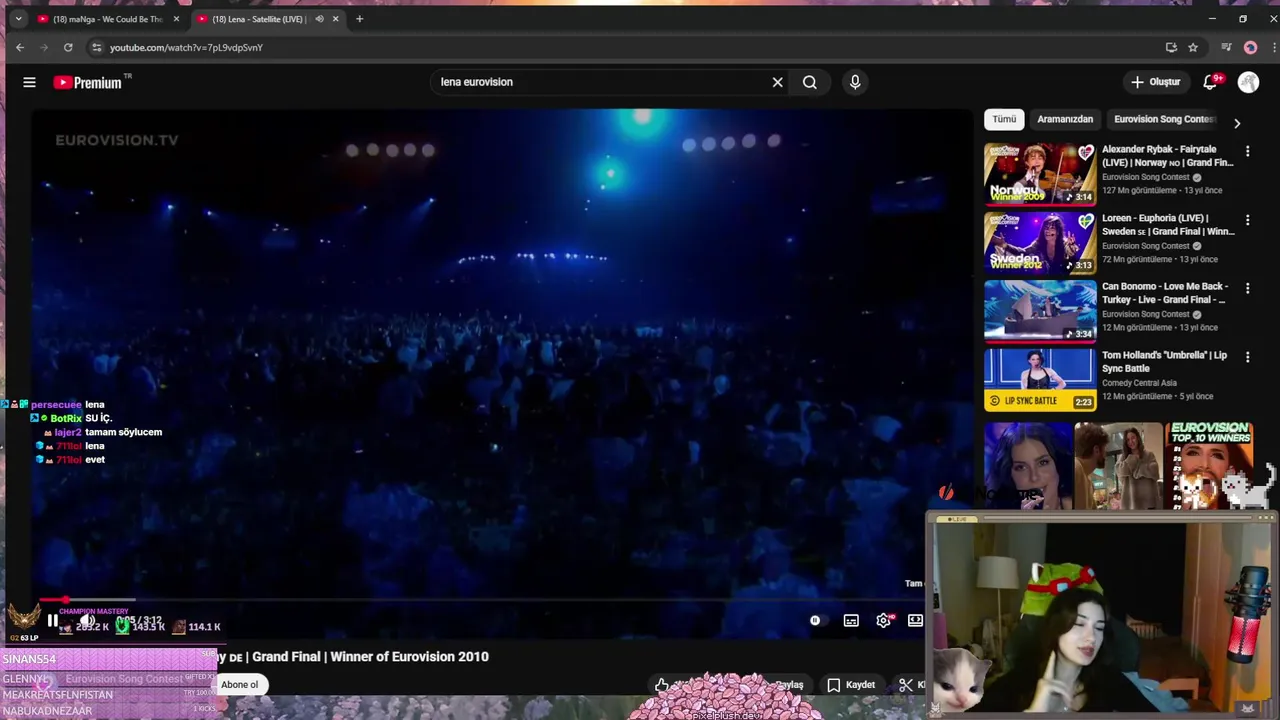The image size is (1280, 720).
Task: Click the Abone ol subscribe button
Action: 240,685
